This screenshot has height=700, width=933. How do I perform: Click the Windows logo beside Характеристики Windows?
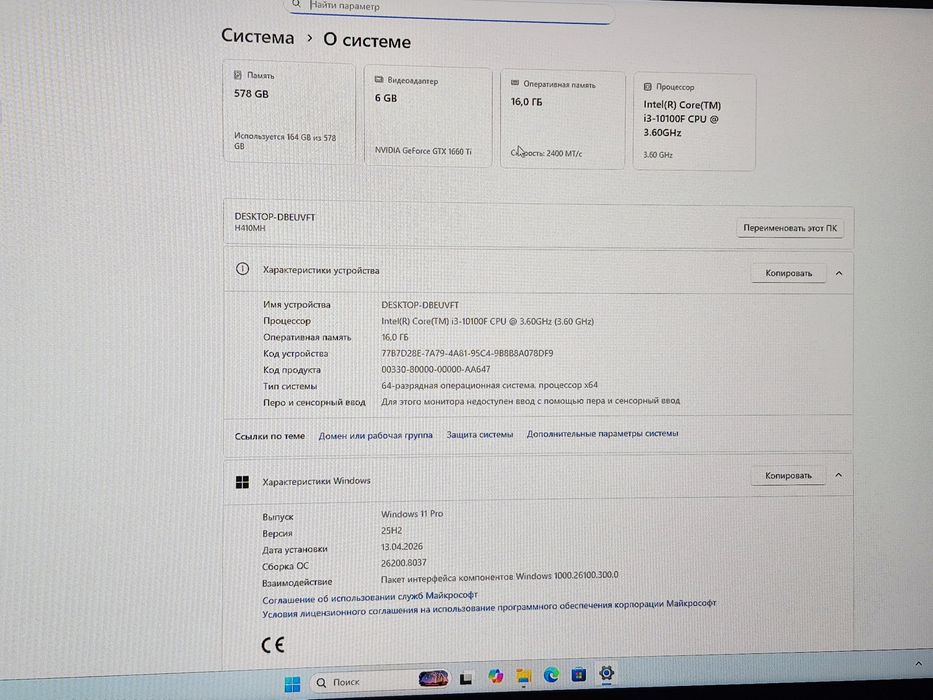click(242, 482)
